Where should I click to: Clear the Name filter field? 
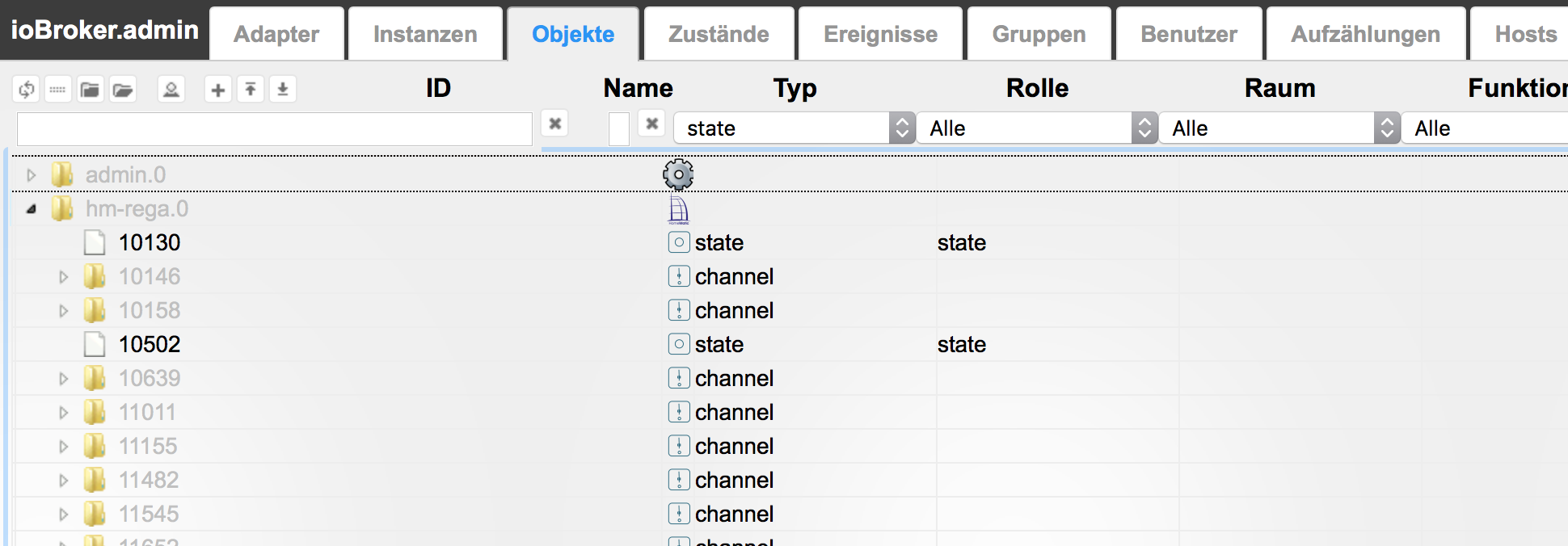pyautogui.click(x=652, y=124)
